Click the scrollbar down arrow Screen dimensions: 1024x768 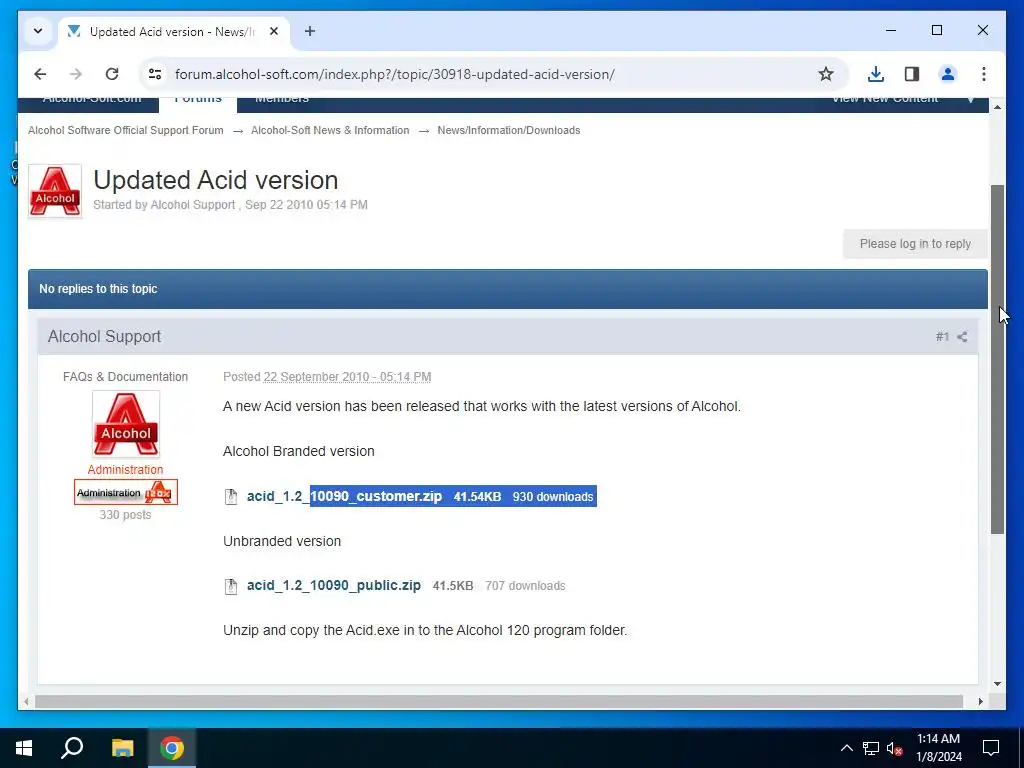(997, 684)
